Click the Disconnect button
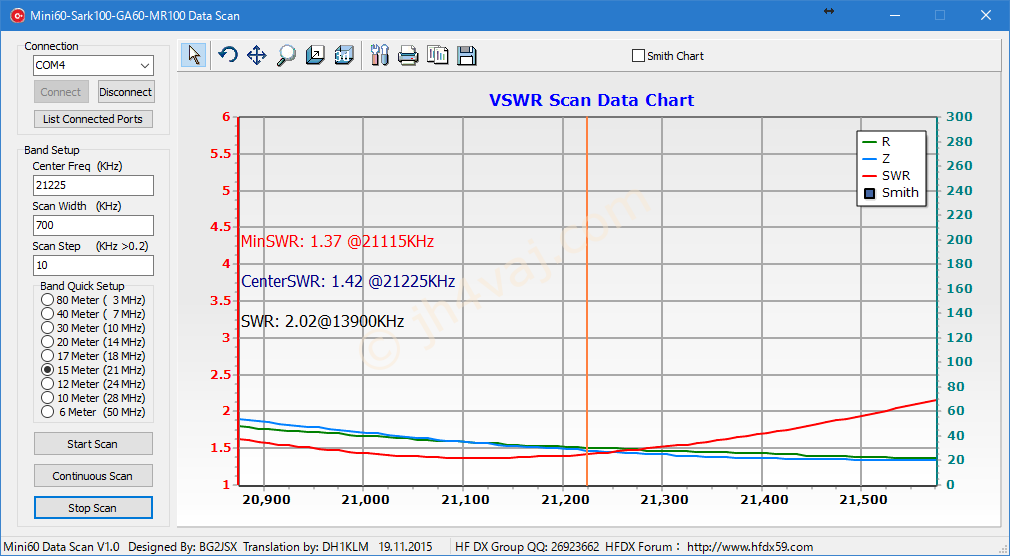Screen dimensions: 1010x556 [126, 92]
